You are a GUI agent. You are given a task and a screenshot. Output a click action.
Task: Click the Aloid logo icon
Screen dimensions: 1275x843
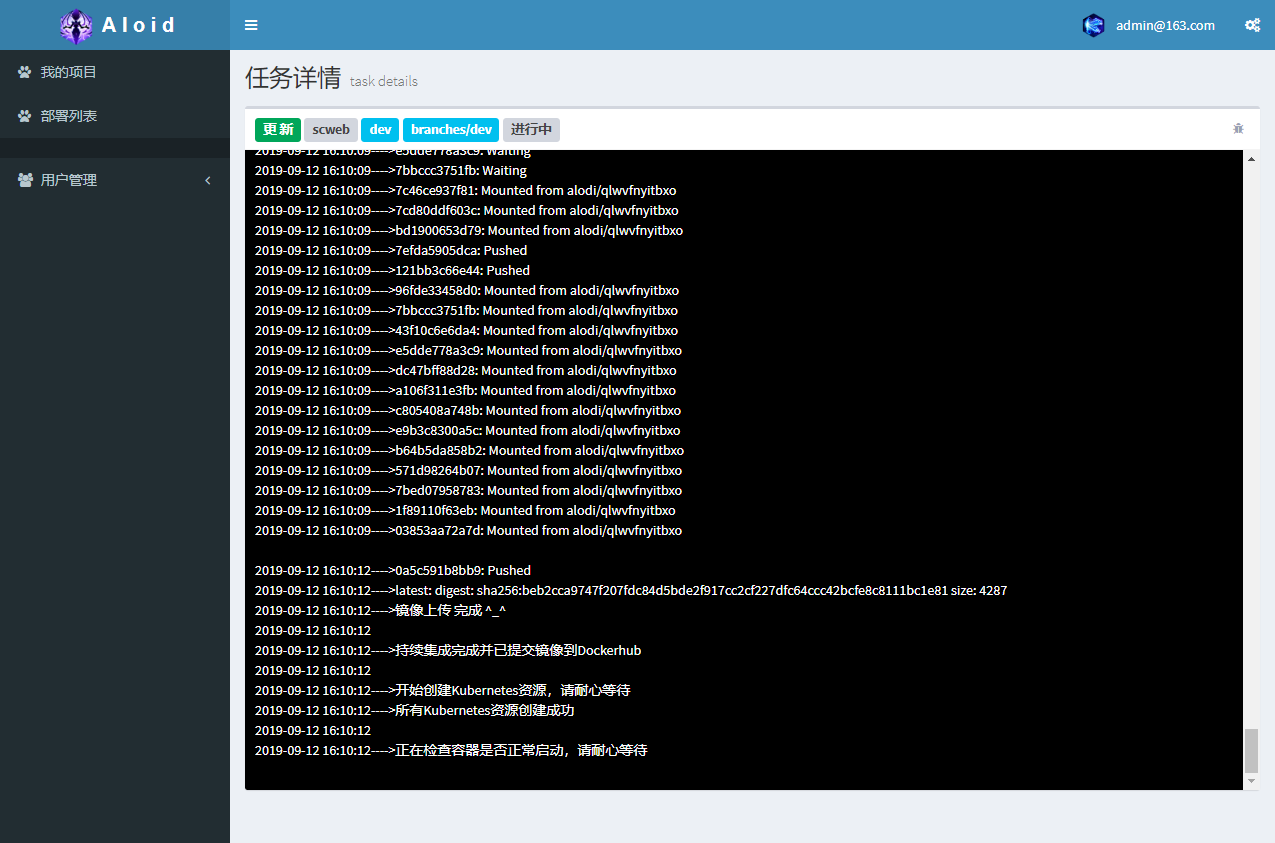coord(76,26)
